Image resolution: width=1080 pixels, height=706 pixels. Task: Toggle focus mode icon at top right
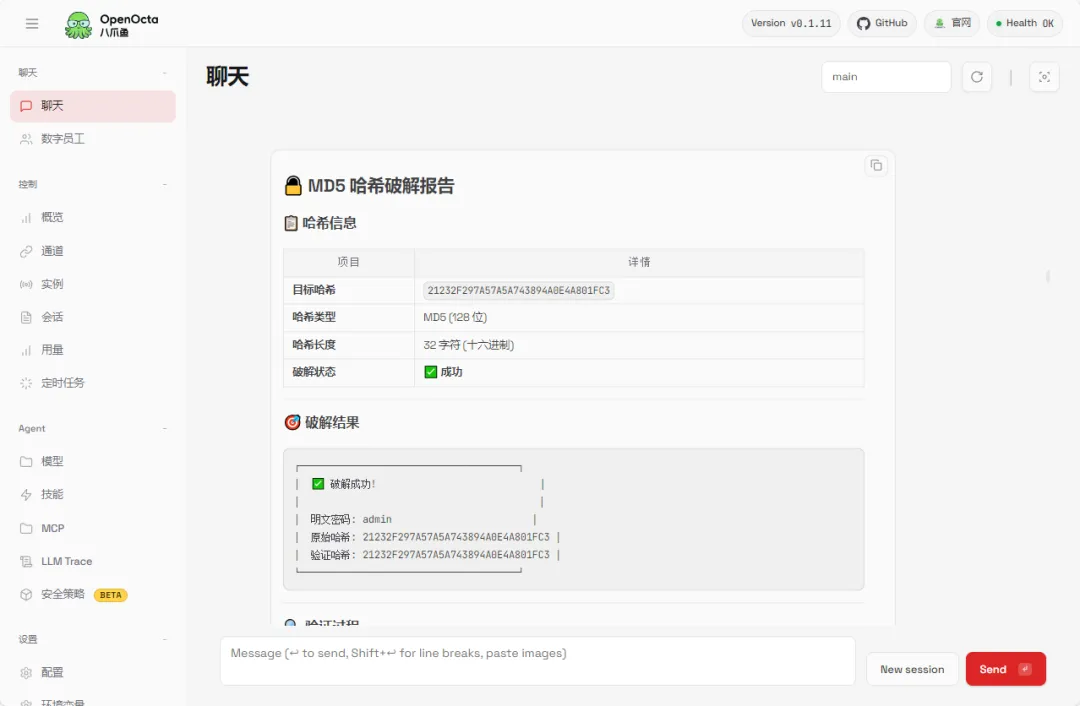(x=1044, y=76)
